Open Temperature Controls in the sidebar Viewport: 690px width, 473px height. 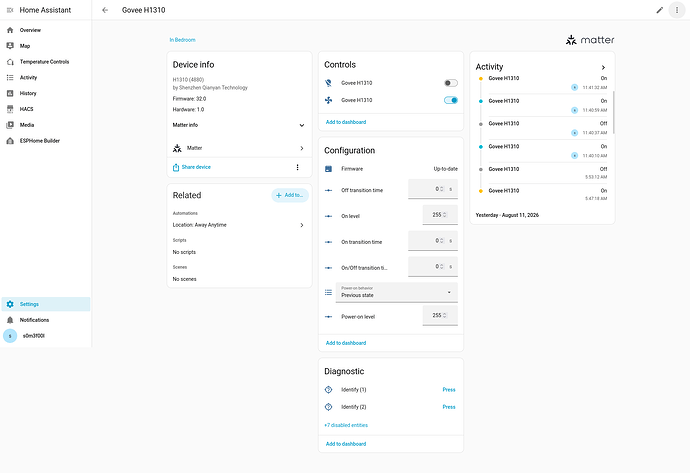(46, 62)
